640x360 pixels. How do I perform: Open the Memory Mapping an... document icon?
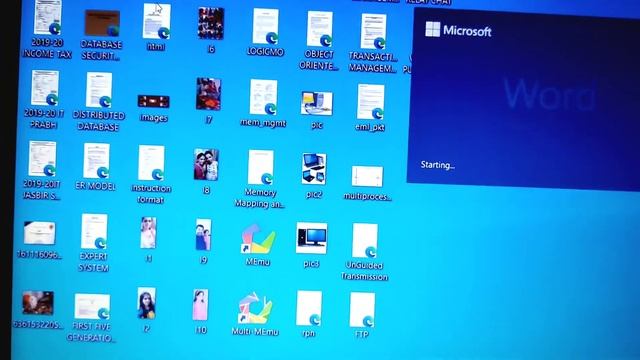click(x=261, y=167)
